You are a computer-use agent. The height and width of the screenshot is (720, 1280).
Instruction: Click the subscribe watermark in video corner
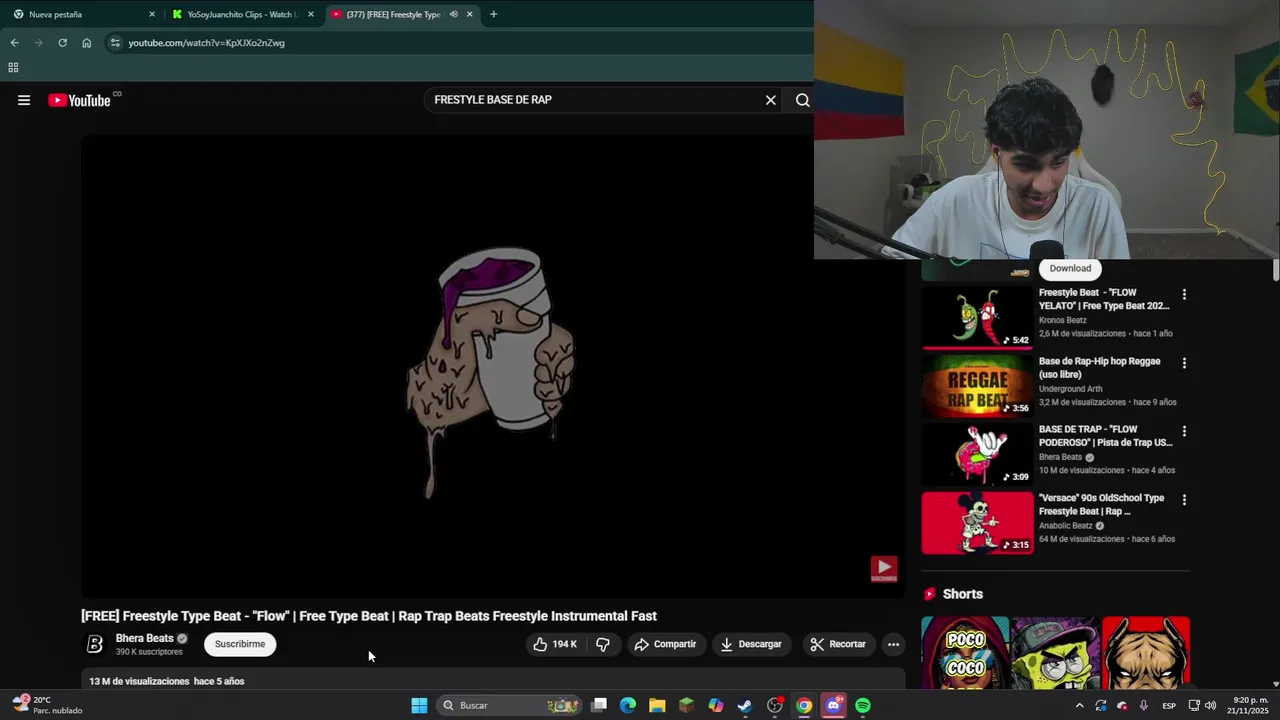pos(883,569)
